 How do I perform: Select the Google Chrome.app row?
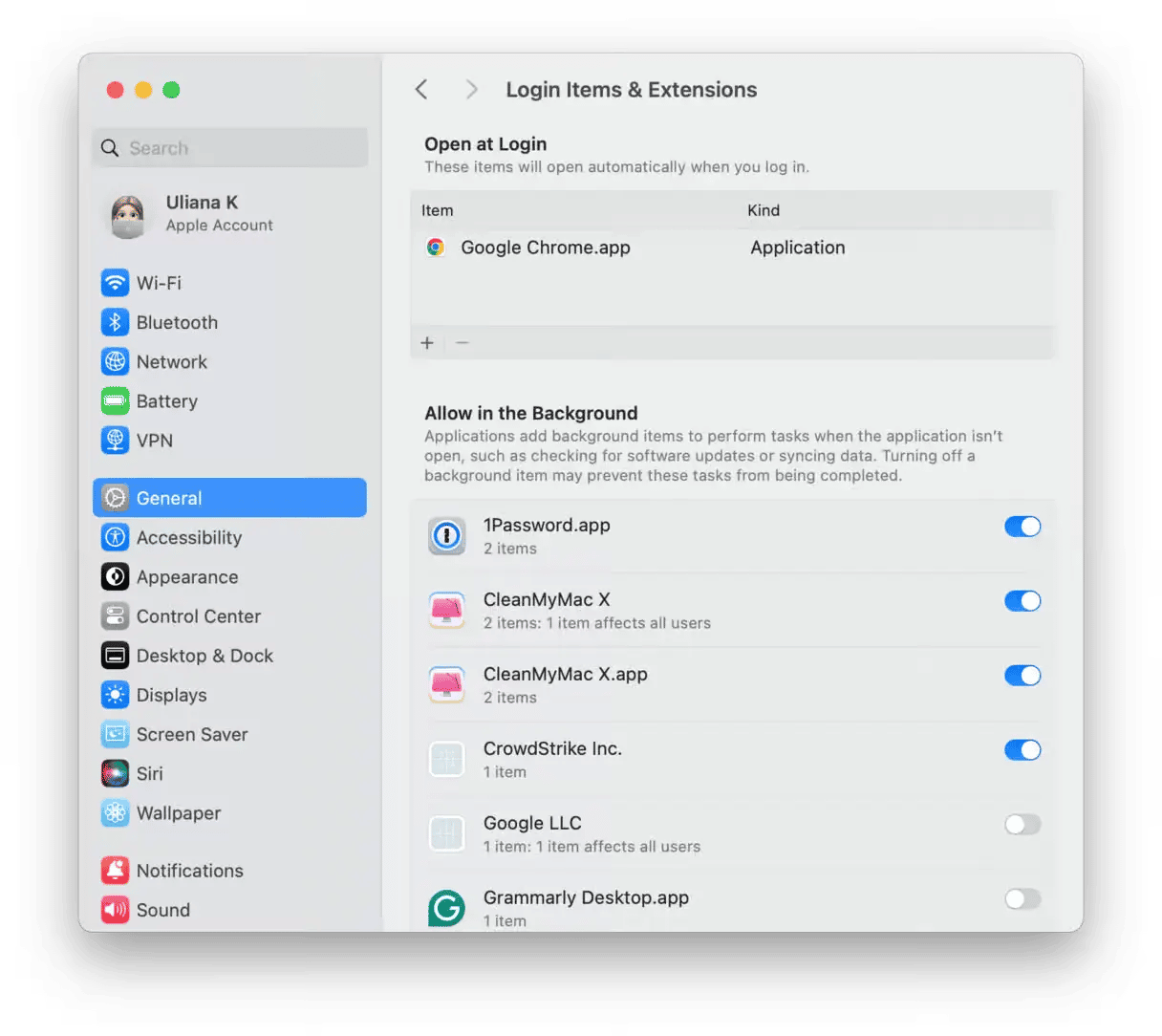point(732,248)
